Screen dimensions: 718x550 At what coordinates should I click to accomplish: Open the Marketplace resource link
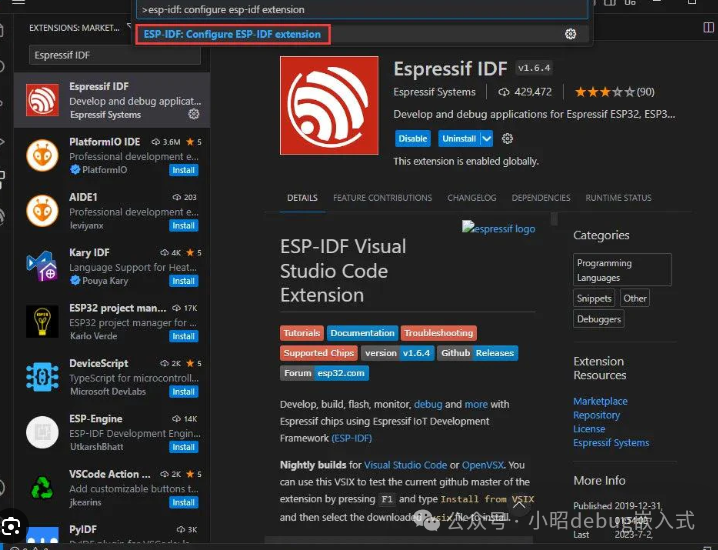600,401
